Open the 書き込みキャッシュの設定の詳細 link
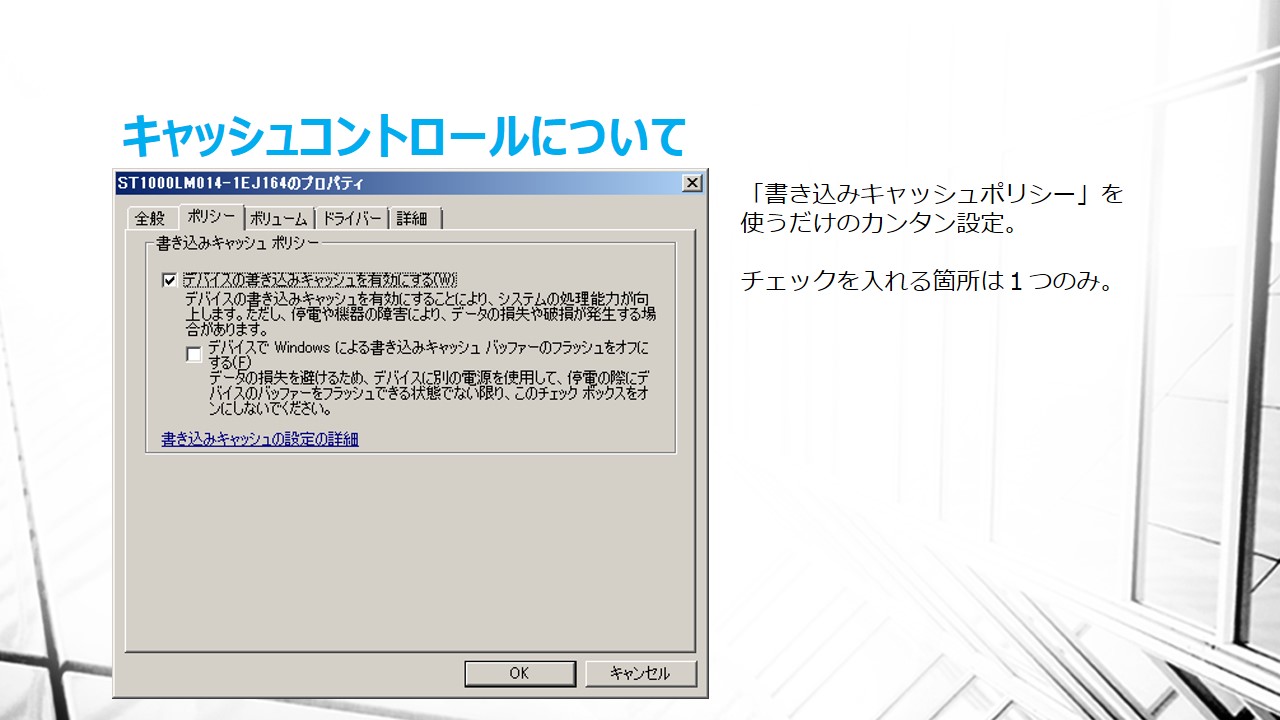The image size is (1280, 720). pos(260,439)
